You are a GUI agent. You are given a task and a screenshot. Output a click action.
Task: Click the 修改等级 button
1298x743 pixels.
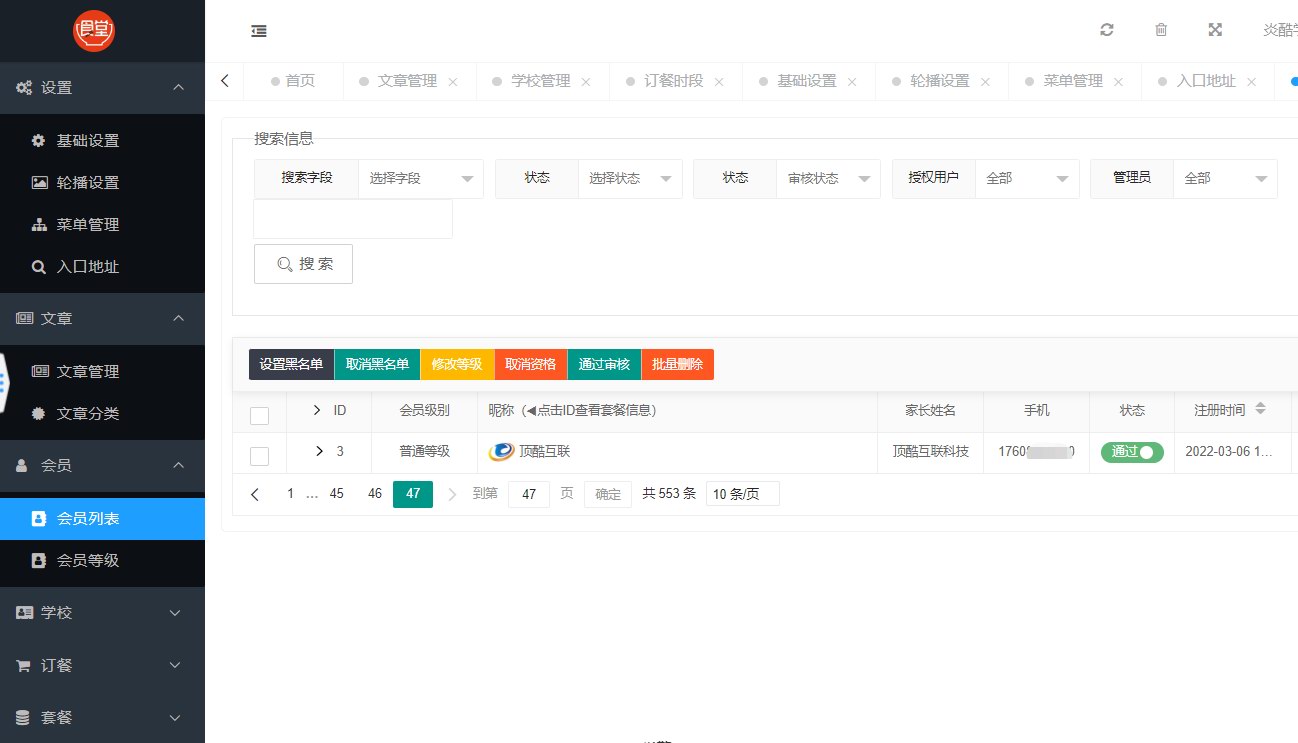457,364
